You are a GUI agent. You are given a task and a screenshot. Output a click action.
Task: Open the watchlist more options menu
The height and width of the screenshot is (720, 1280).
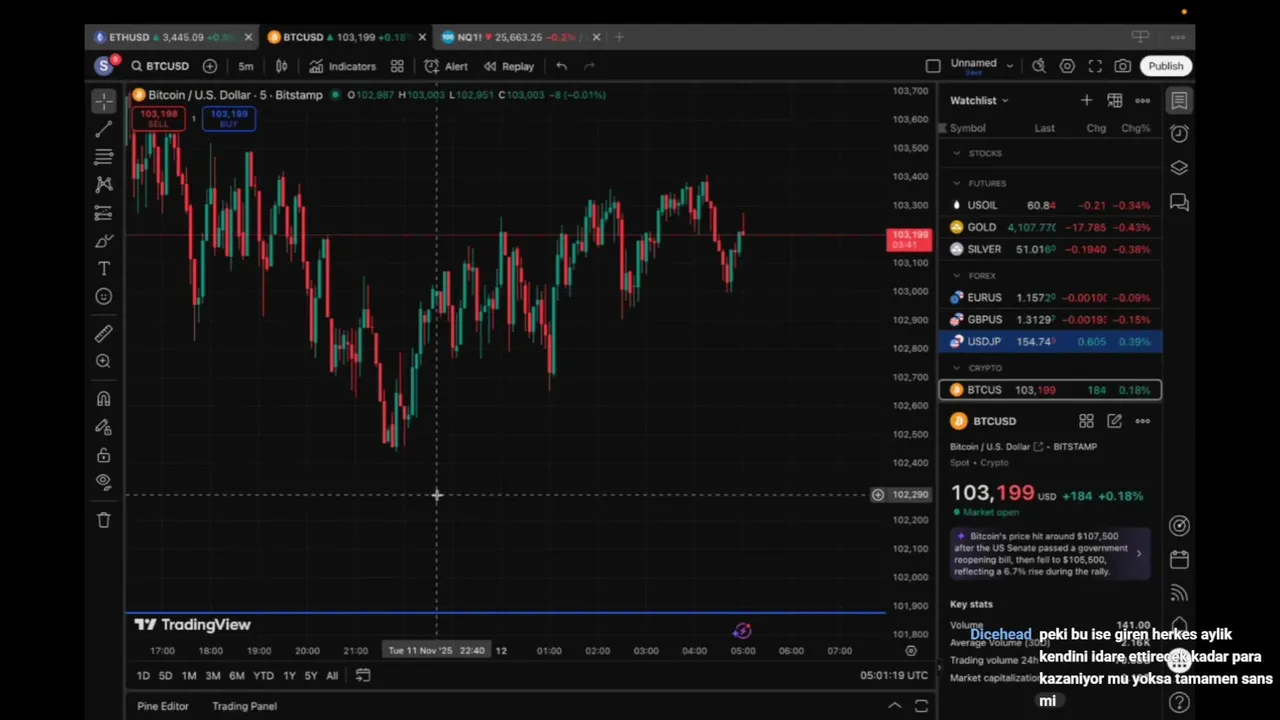click(x=1142, y=100)
